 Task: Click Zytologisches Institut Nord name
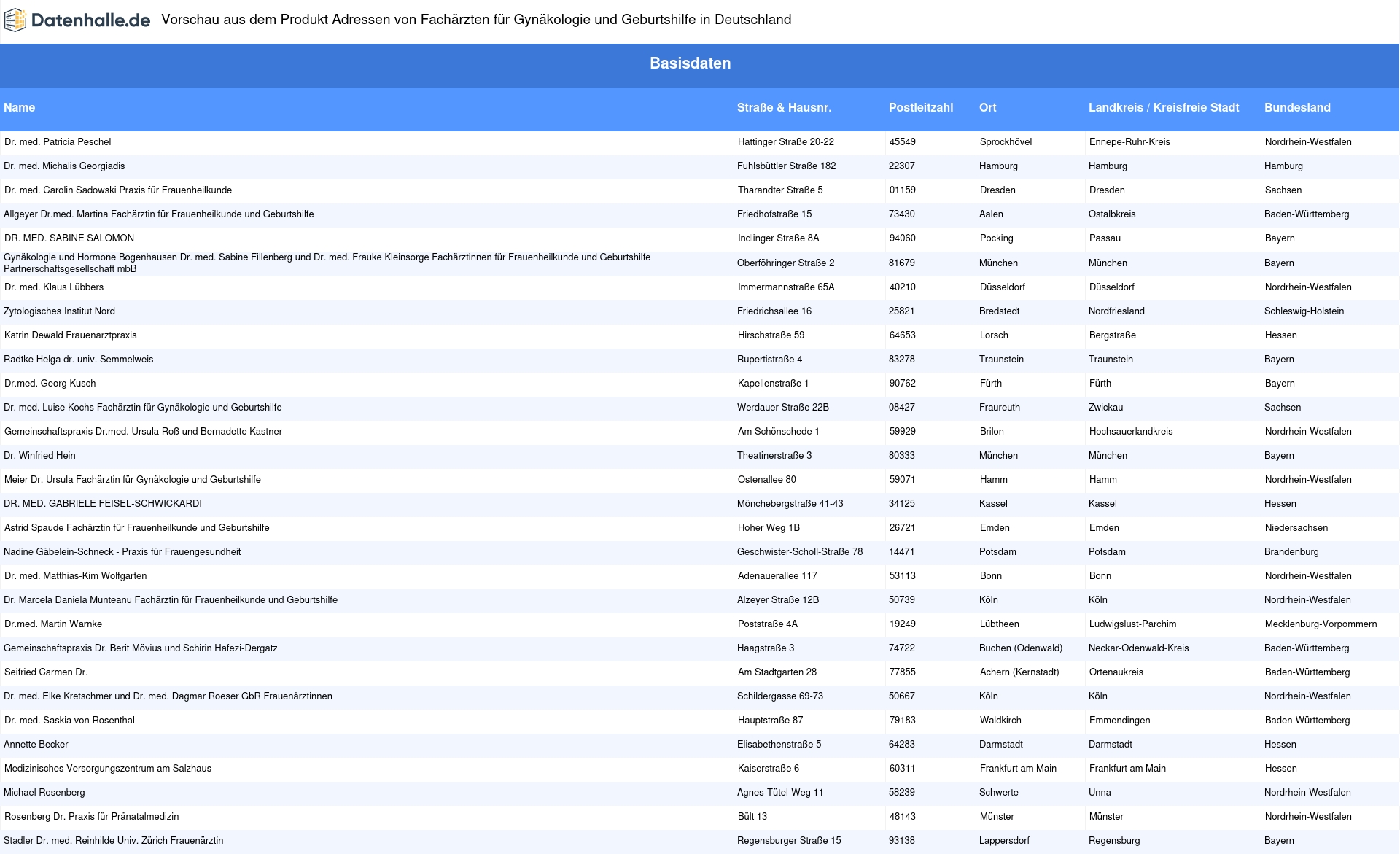[59, 311]
